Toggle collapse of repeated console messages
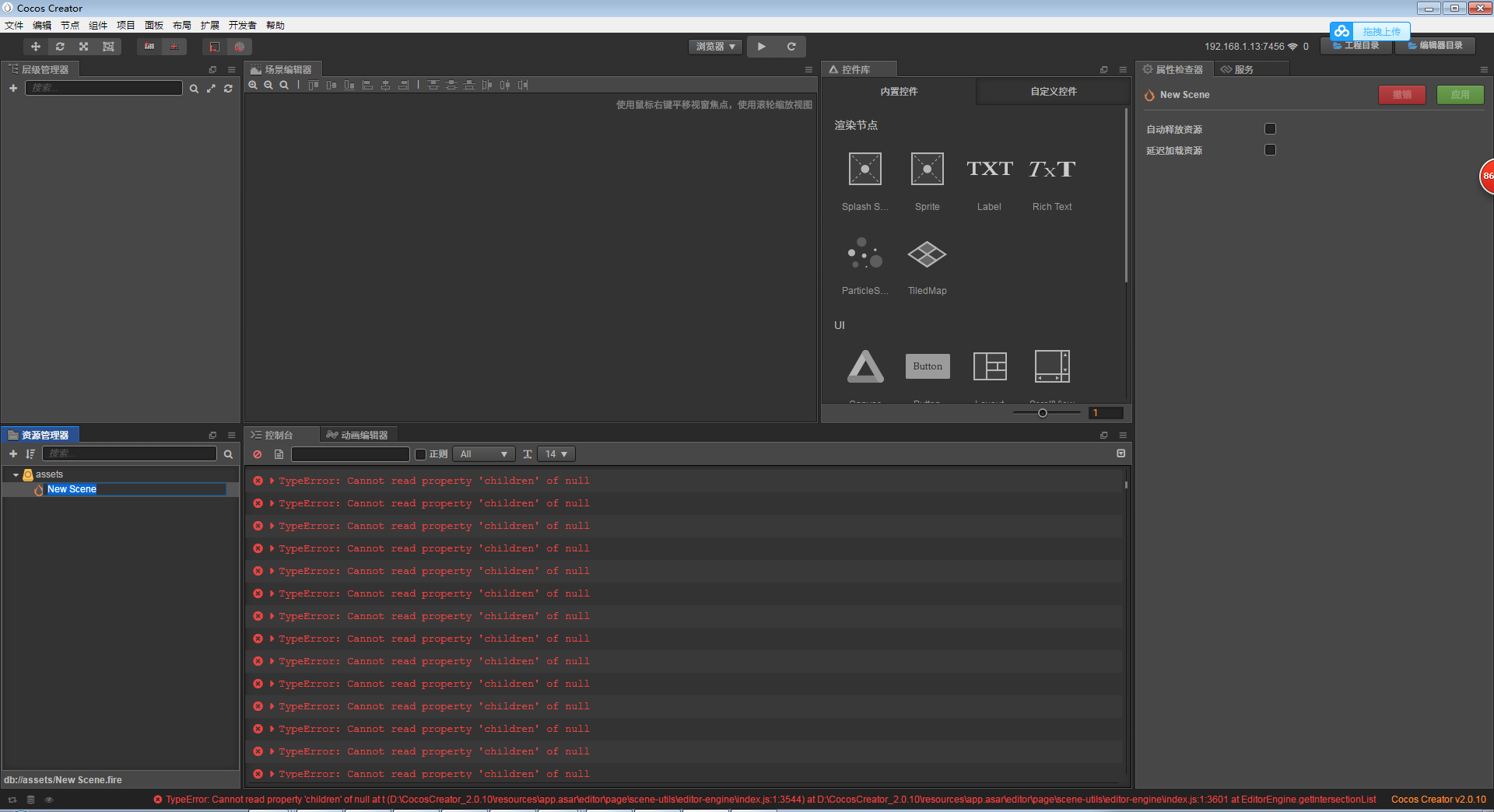The image size is (1494, 812). coord(1121,453)
